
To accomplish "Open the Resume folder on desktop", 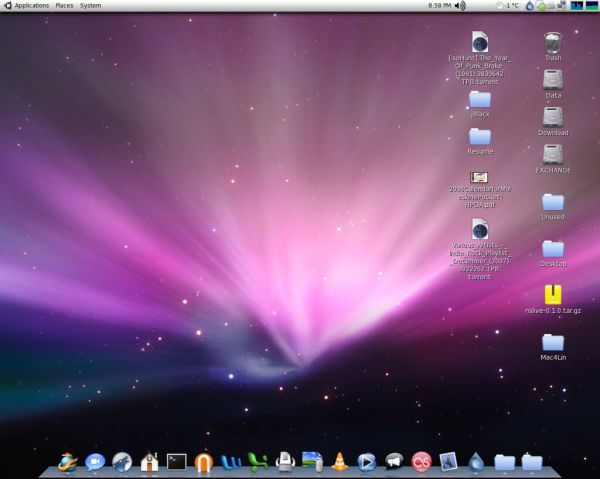I will tap(480, 136).
